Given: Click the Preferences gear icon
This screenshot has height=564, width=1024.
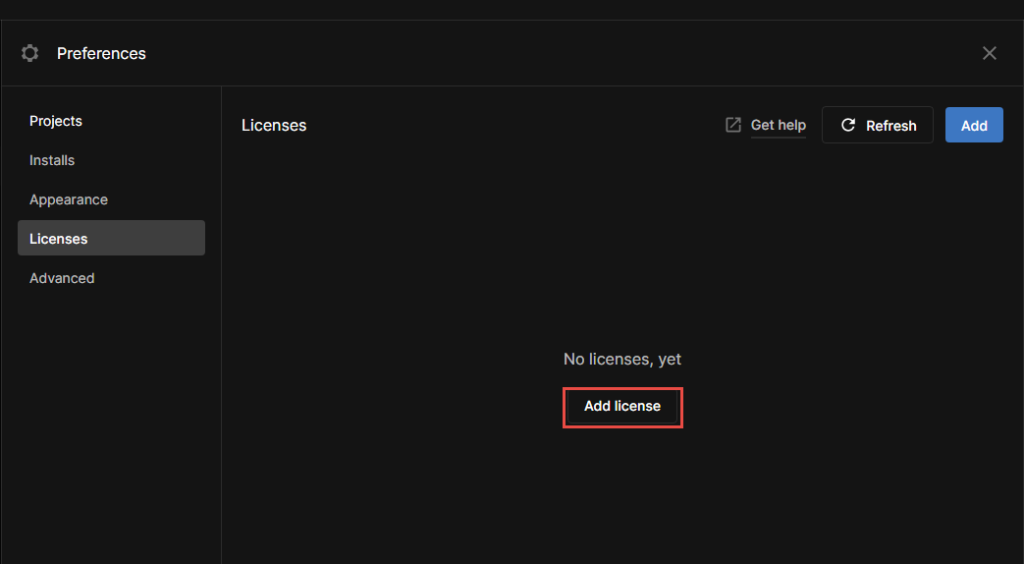Looking at the screenshot, I should (x=30, y=53).
